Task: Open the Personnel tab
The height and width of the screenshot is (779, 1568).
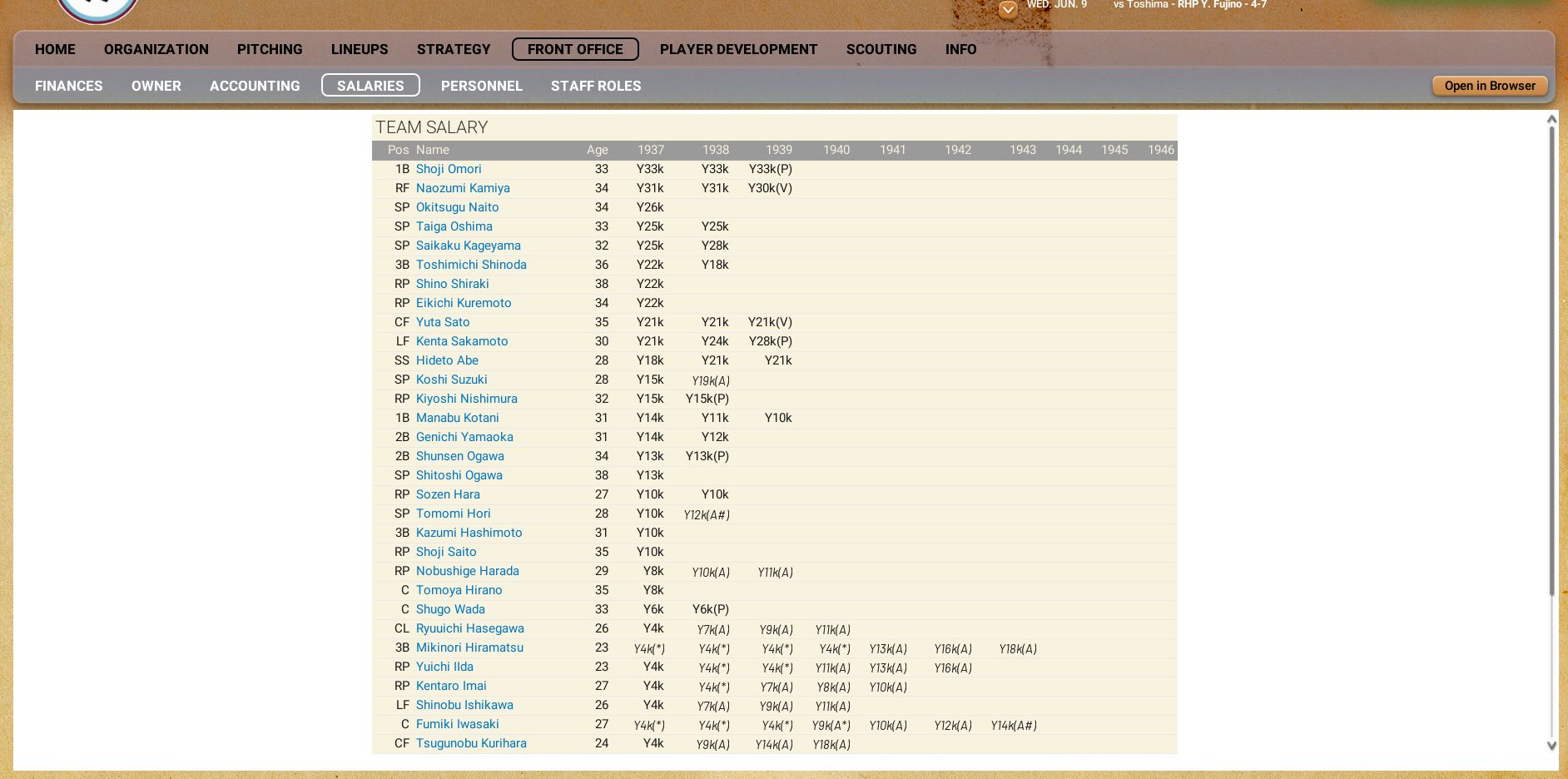Action: pyautogui.click(x=482, y=86)
